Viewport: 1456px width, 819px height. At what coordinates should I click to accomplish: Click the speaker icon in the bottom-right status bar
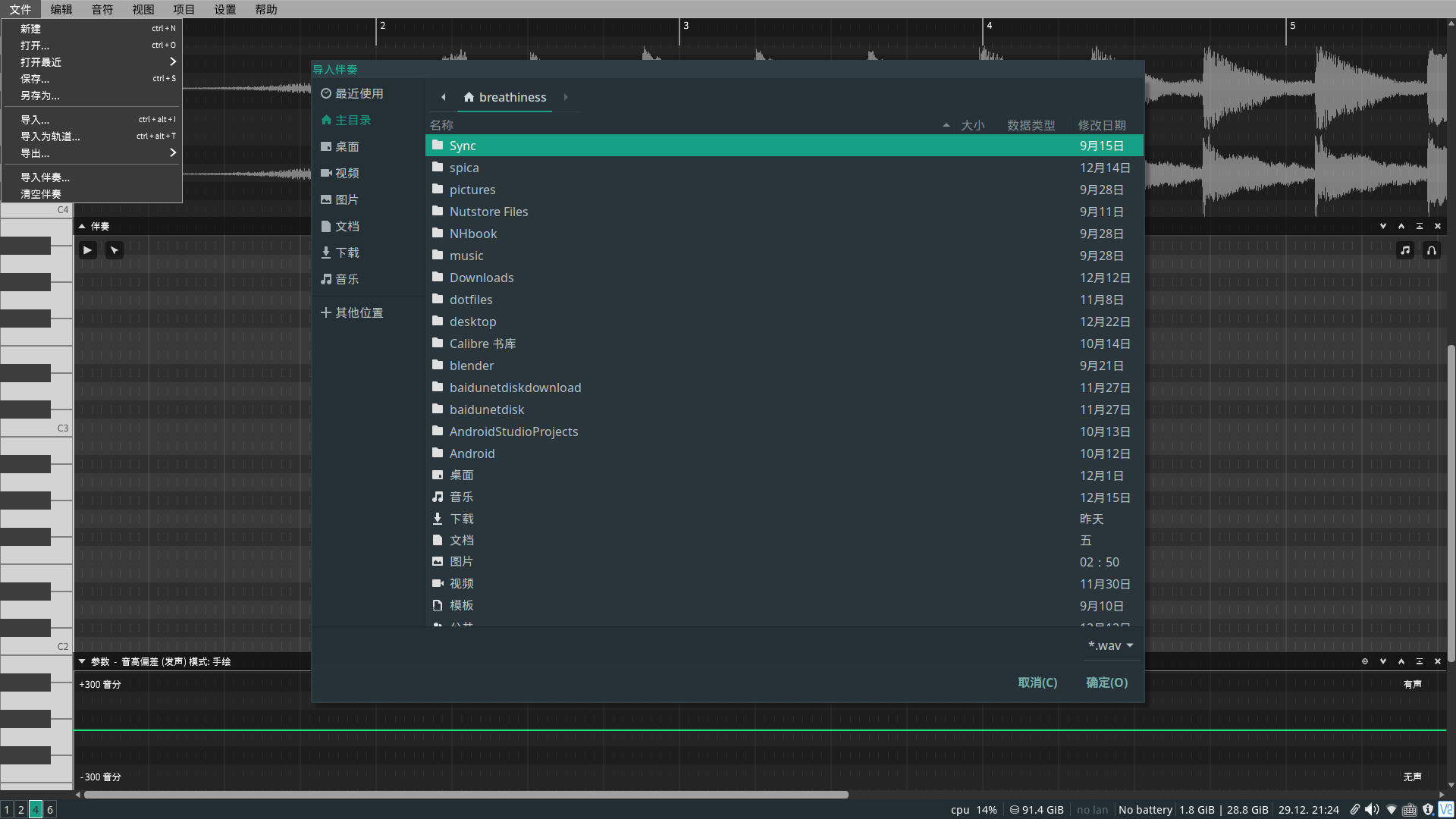(x=1370, y=810)
